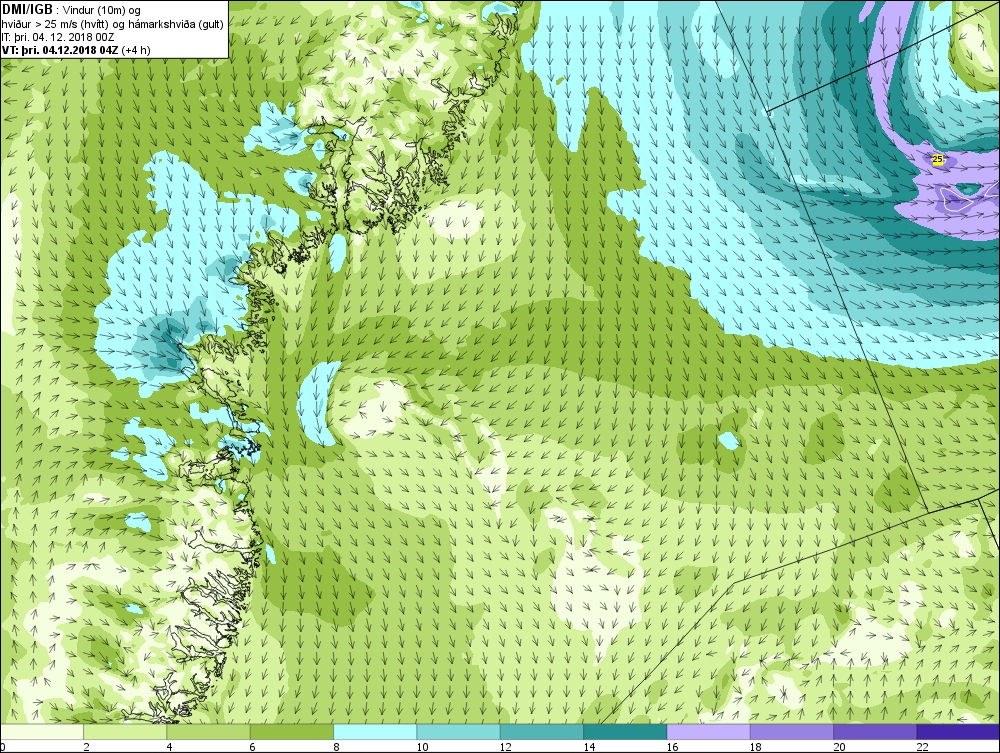Viewport: 1000px width, 753px height.
Task: Pick the medium purple 18–20 m/s legend swatch
Action: [791, 732]
